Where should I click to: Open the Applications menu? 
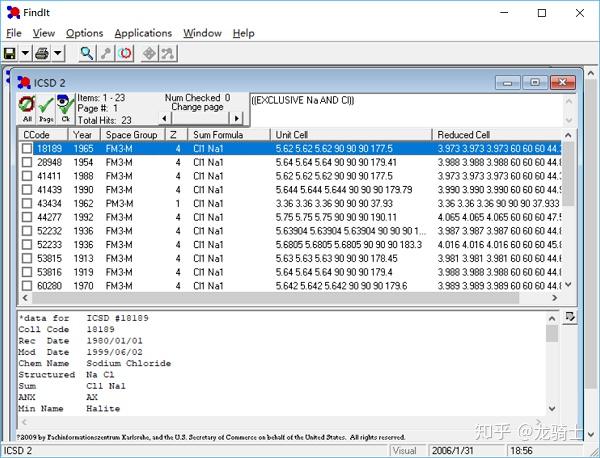pos(143,33)
